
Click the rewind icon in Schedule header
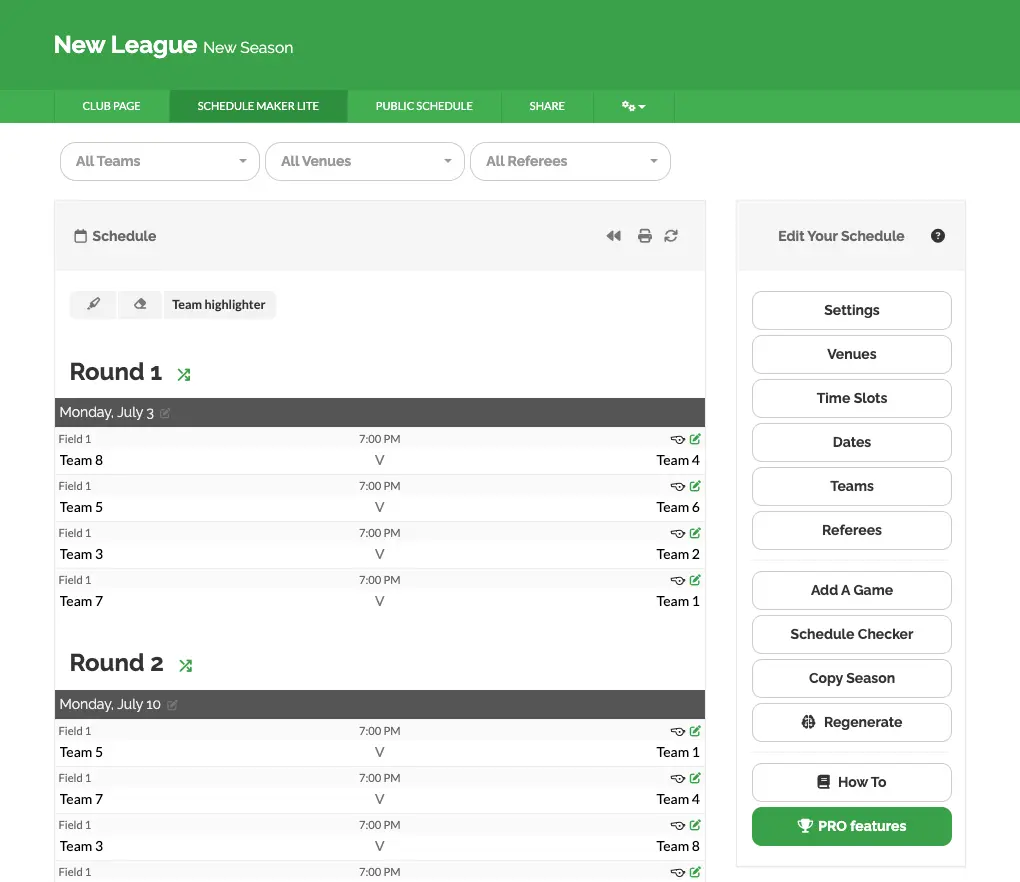coord(613,236)
